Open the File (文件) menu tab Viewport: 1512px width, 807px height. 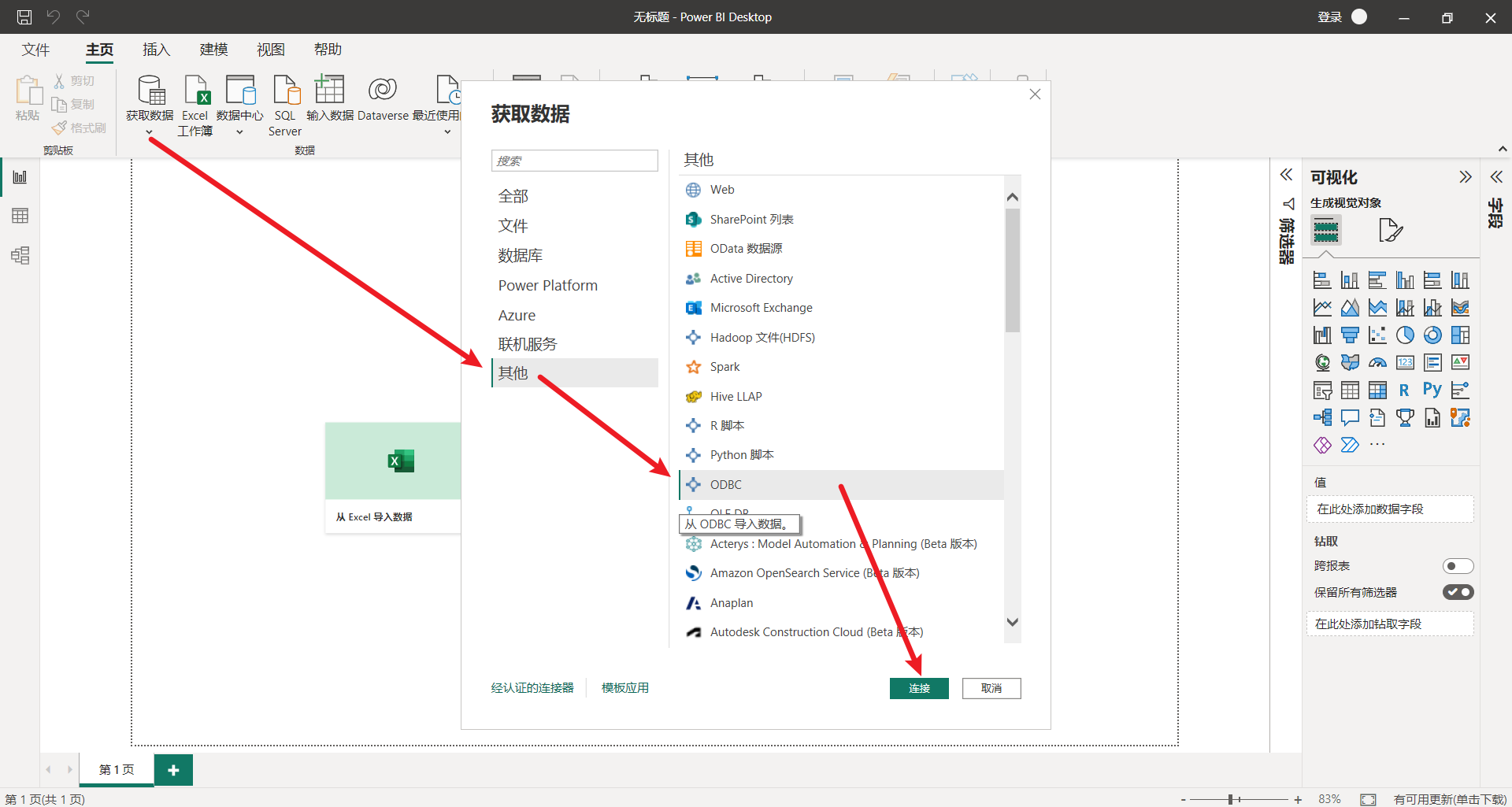click(35, 50)
